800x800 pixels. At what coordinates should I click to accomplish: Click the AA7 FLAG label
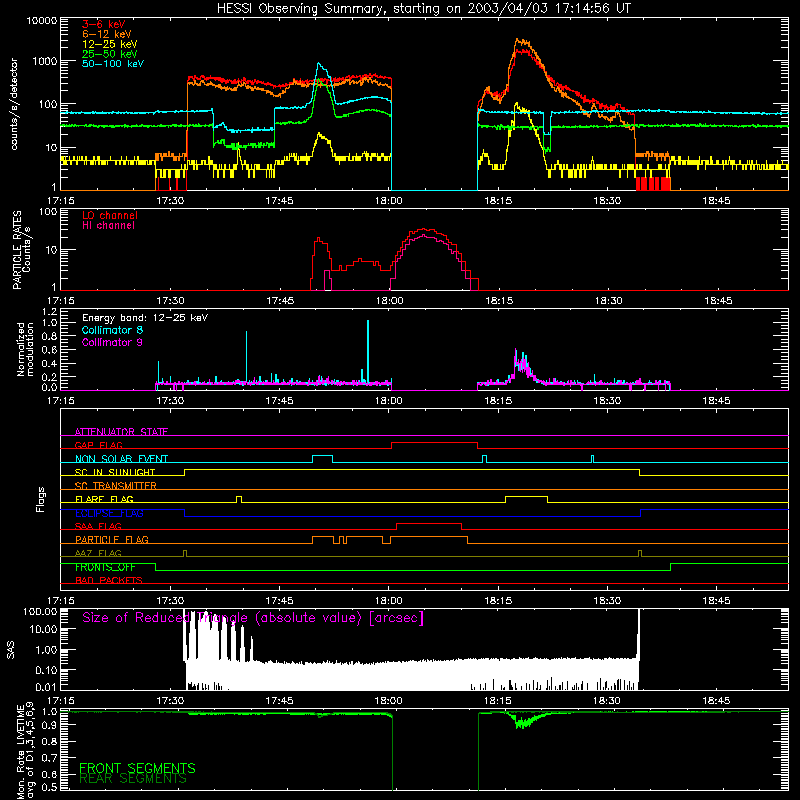coord(98,553)
